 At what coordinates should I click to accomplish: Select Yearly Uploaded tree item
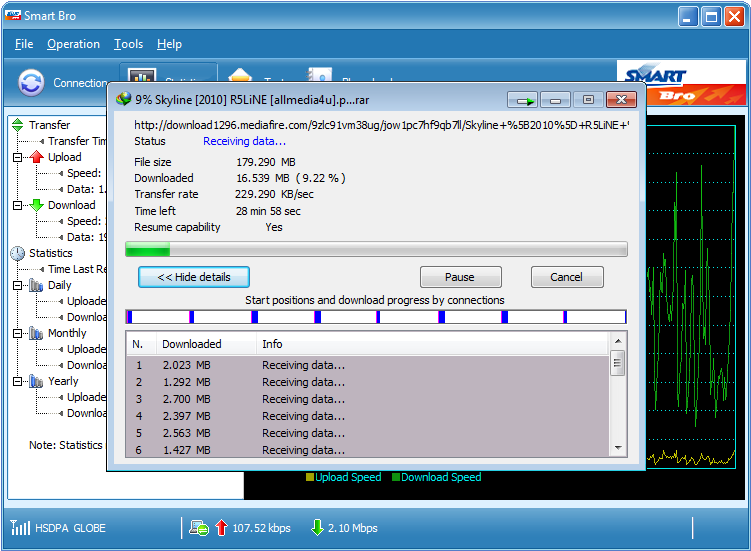pyautogui.click(x=86, y=397)
